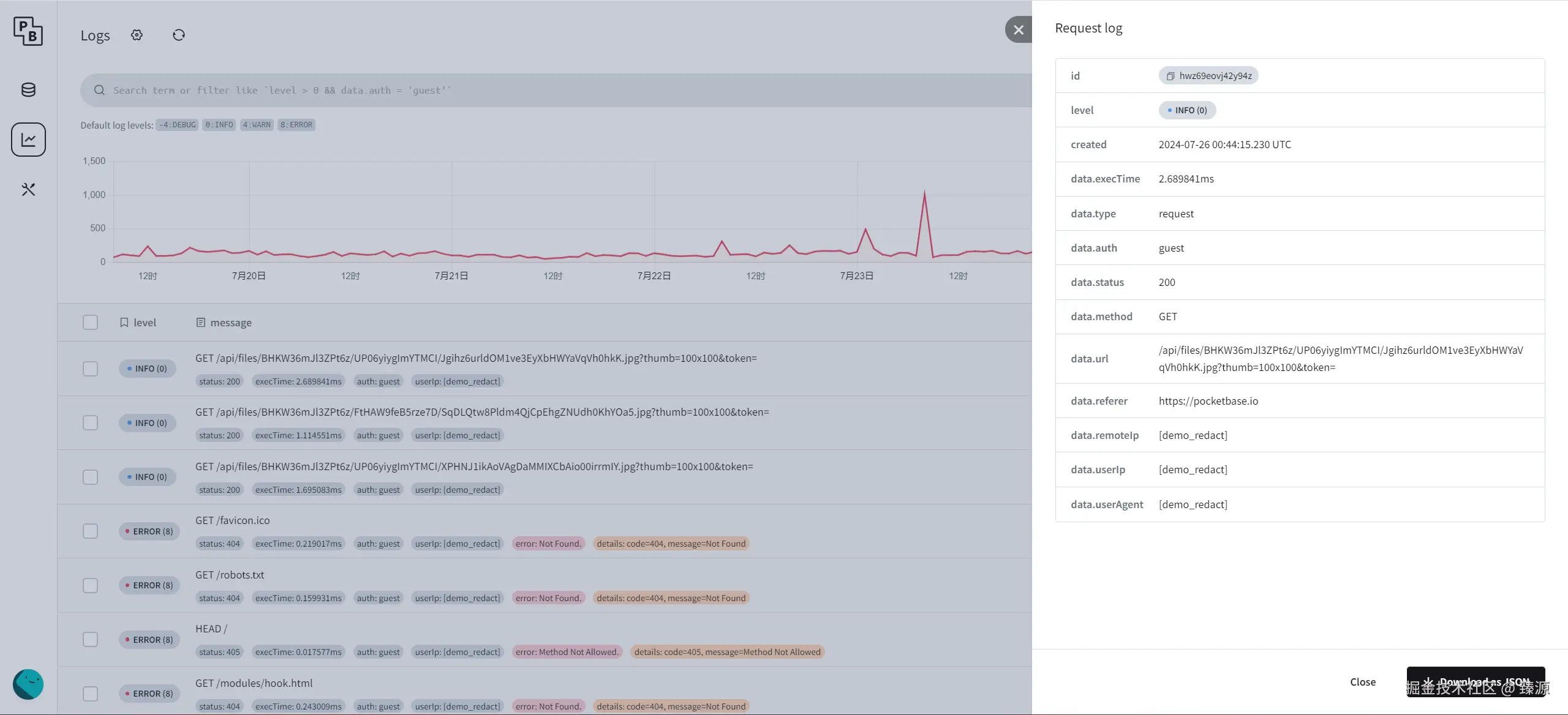The height and width of the screenshot is (715, 1568).
Task: Open the HEAD / error log entry
Action: coord(211,629)
